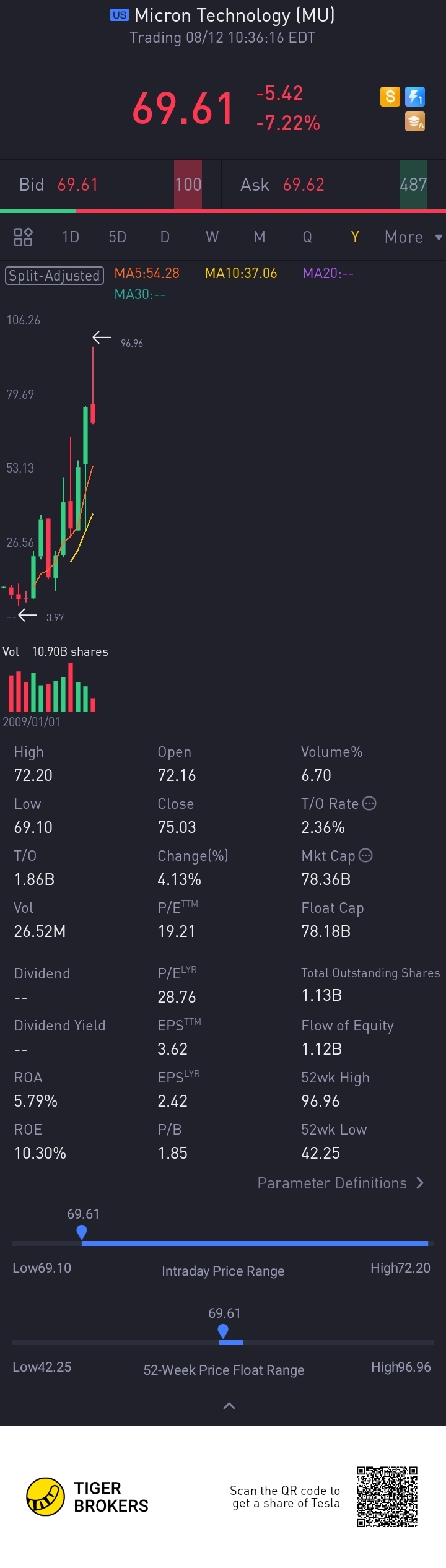Tap the Intraday Price Range marker
Image resolution: width=446 pixels, height=1568 pixels.
[82, 1232]
